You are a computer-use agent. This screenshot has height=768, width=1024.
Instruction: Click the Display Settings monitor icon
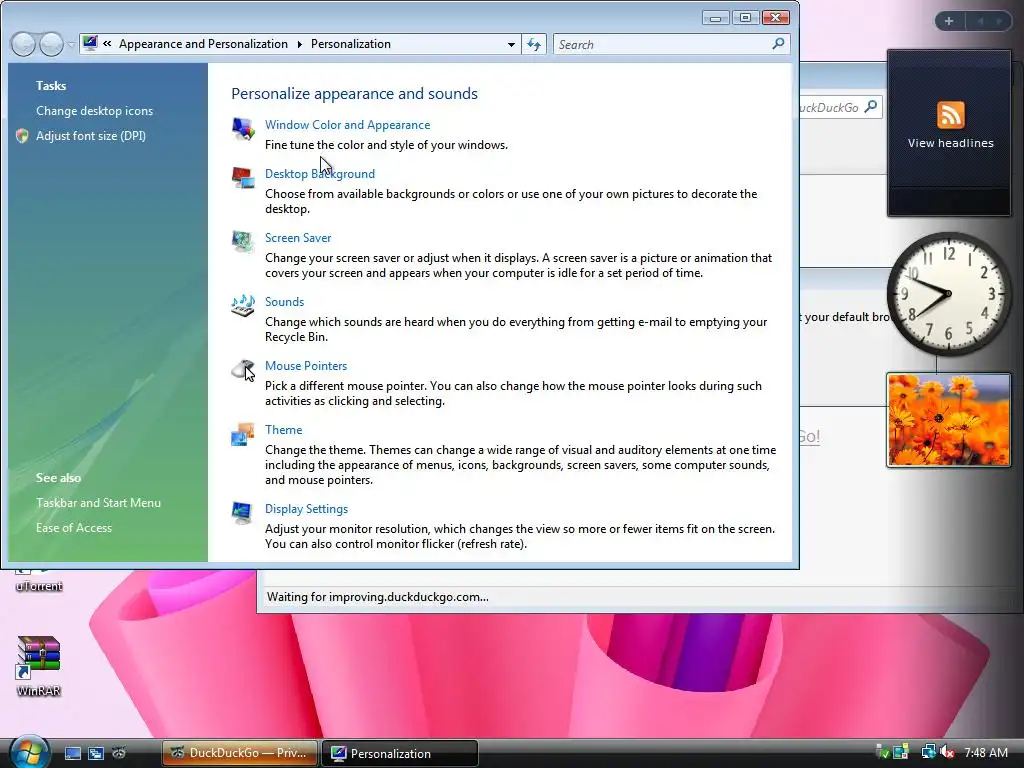pyautogui.click(x=243, y=513)
